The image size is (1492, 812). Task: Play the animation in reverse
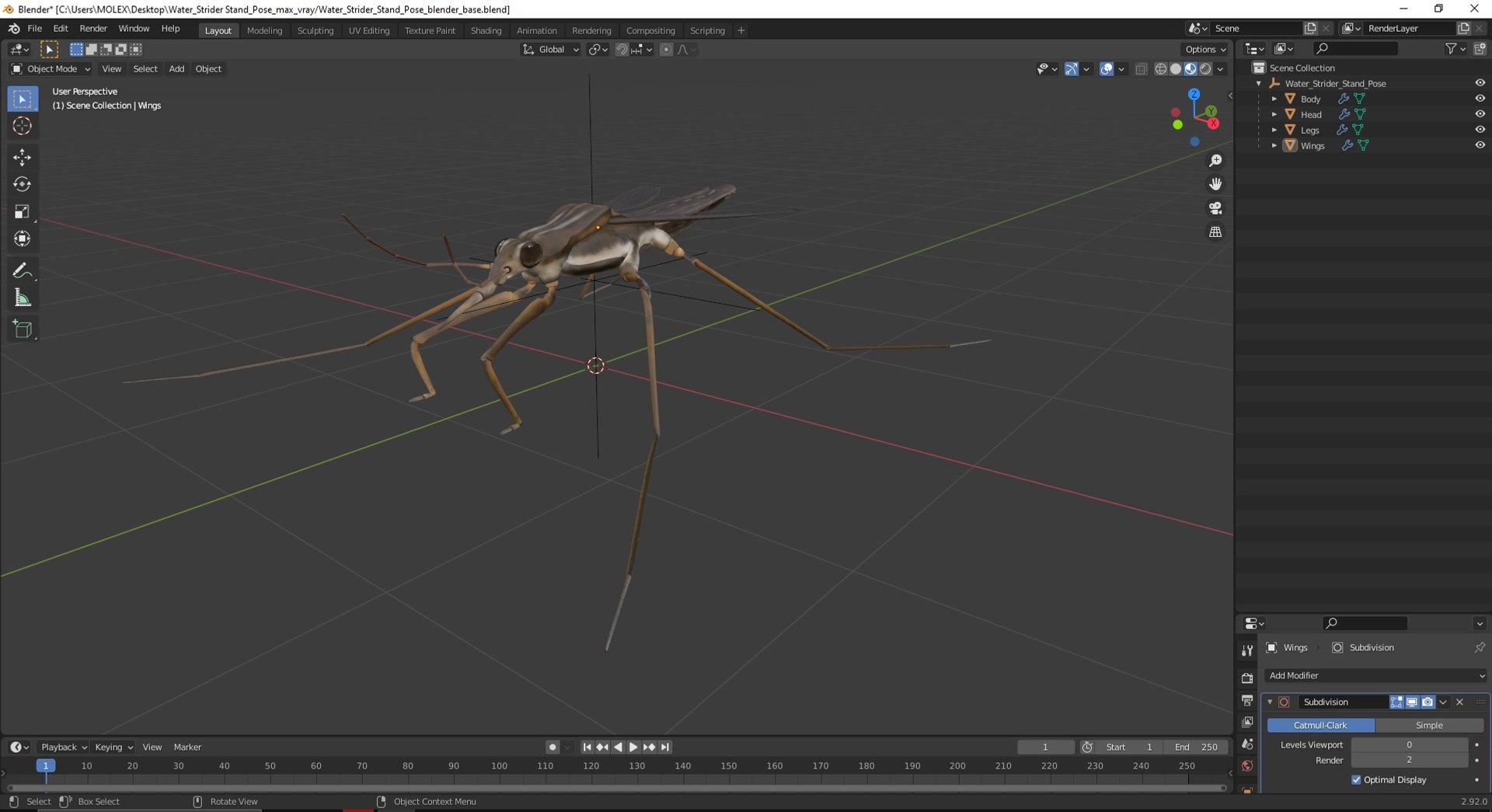pos(619,747)
